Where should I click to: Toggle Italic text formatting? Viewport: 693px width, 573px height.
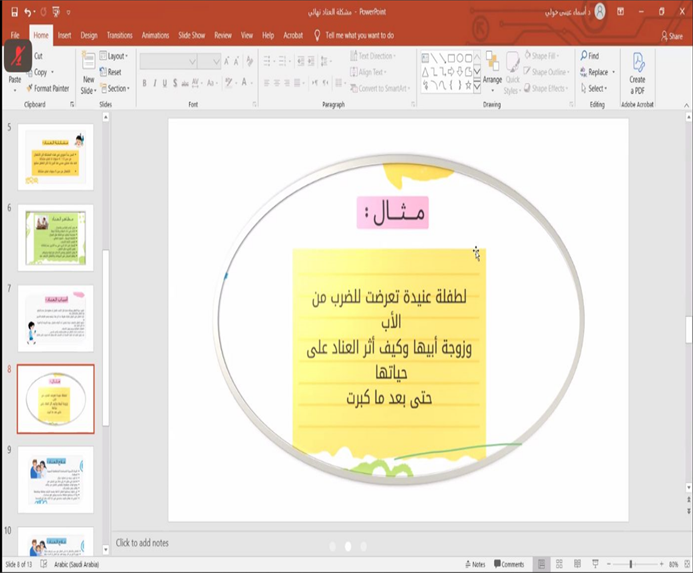pyautogui.click(x=157, y=83)
